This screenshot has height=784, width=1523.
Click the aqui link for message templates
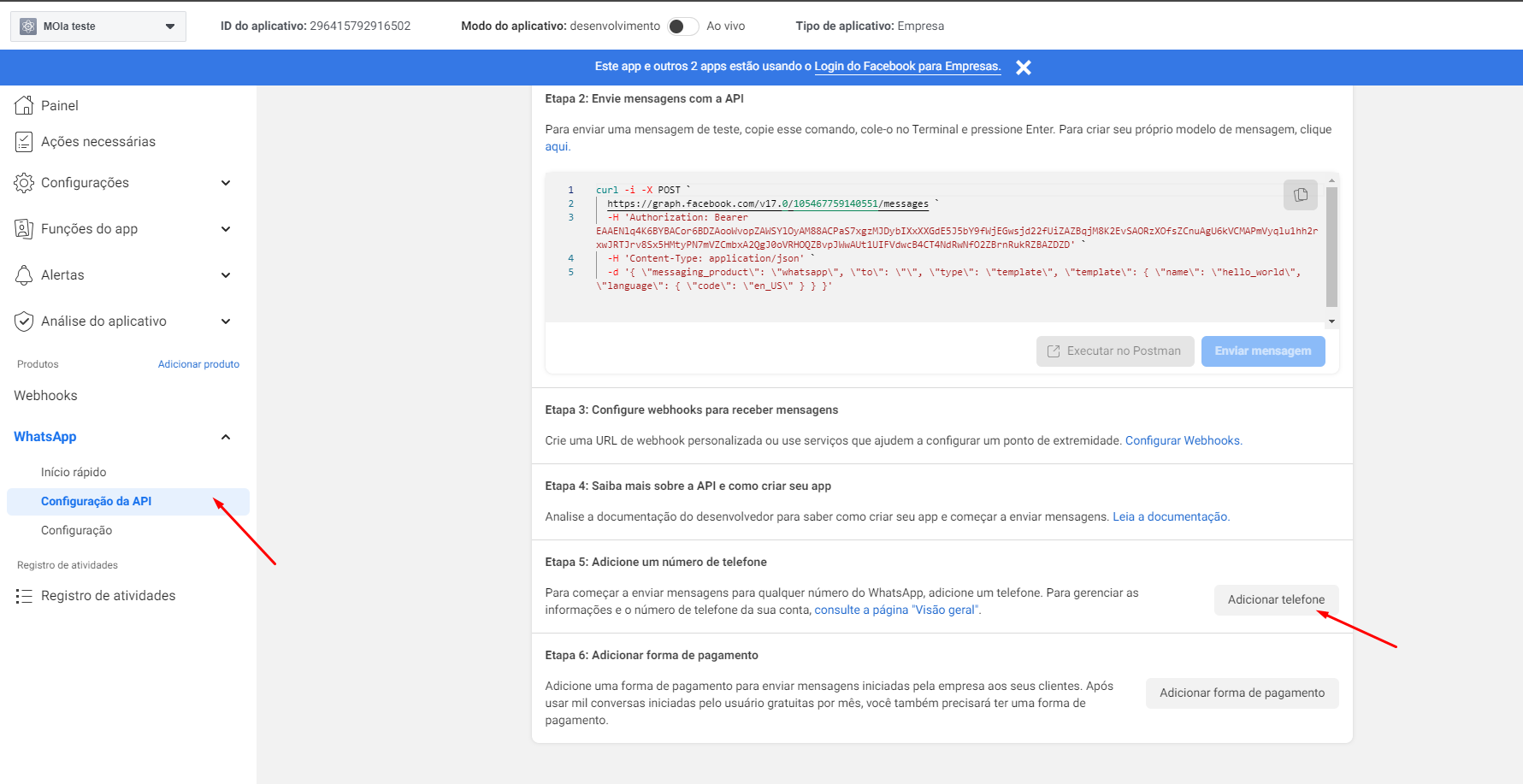coord(557,146)
